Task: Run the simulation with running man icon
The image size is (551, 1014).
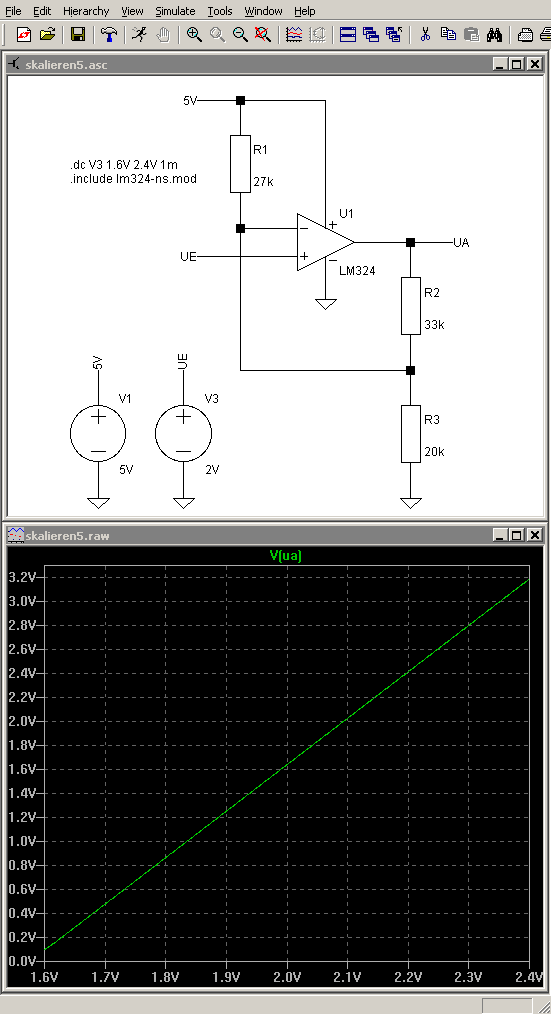Action: point(139,34)
